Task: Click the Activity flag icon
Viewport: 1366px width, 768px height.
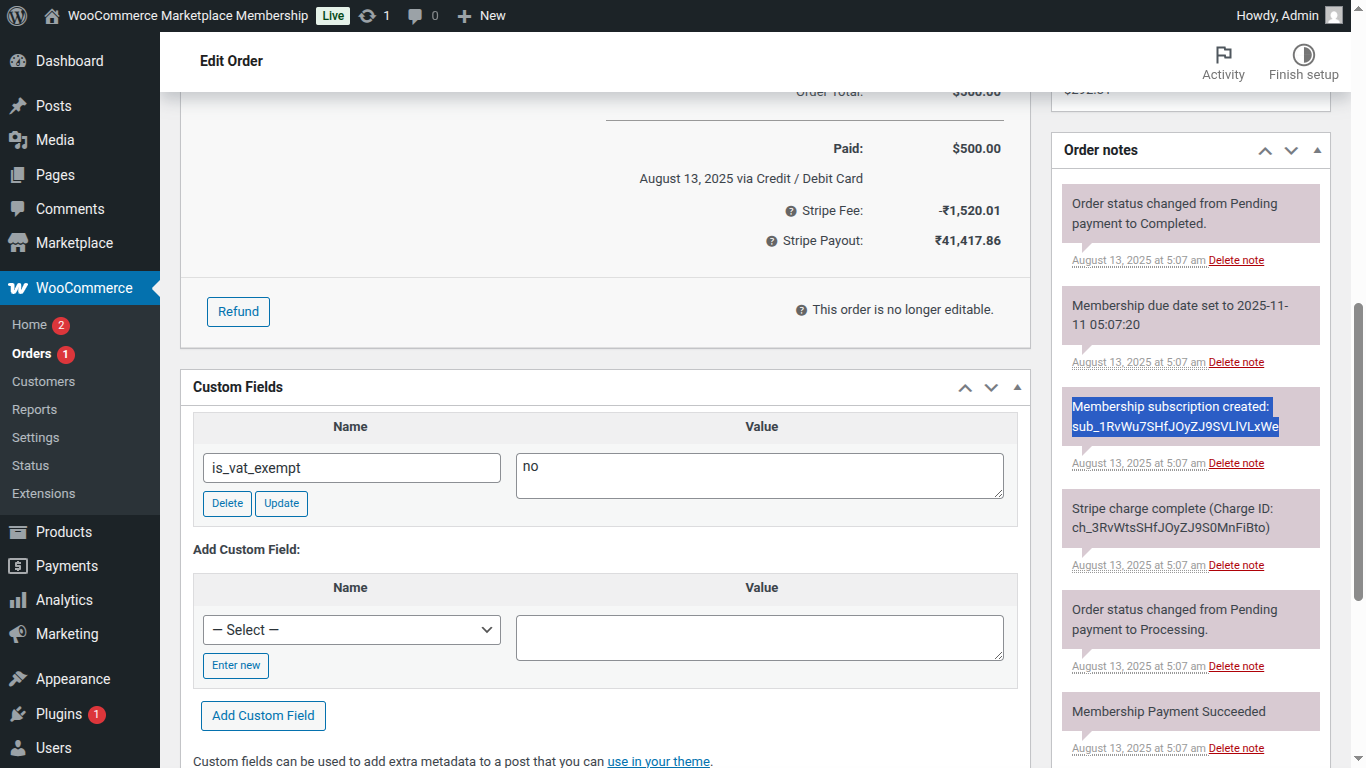Action: (1223, 55)
